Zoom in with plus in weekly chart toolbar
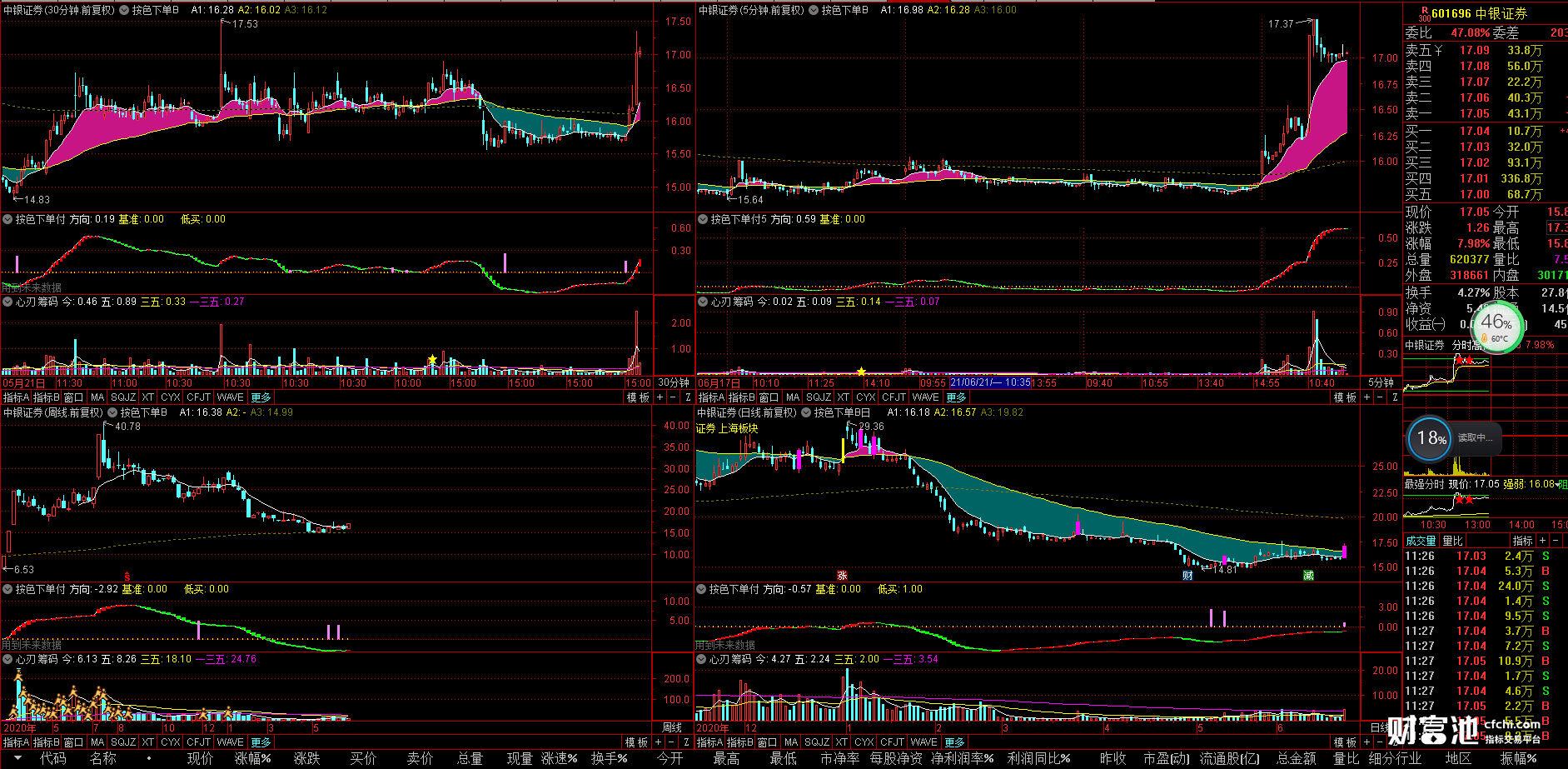 pyautogui.click(x=660, y=742)
